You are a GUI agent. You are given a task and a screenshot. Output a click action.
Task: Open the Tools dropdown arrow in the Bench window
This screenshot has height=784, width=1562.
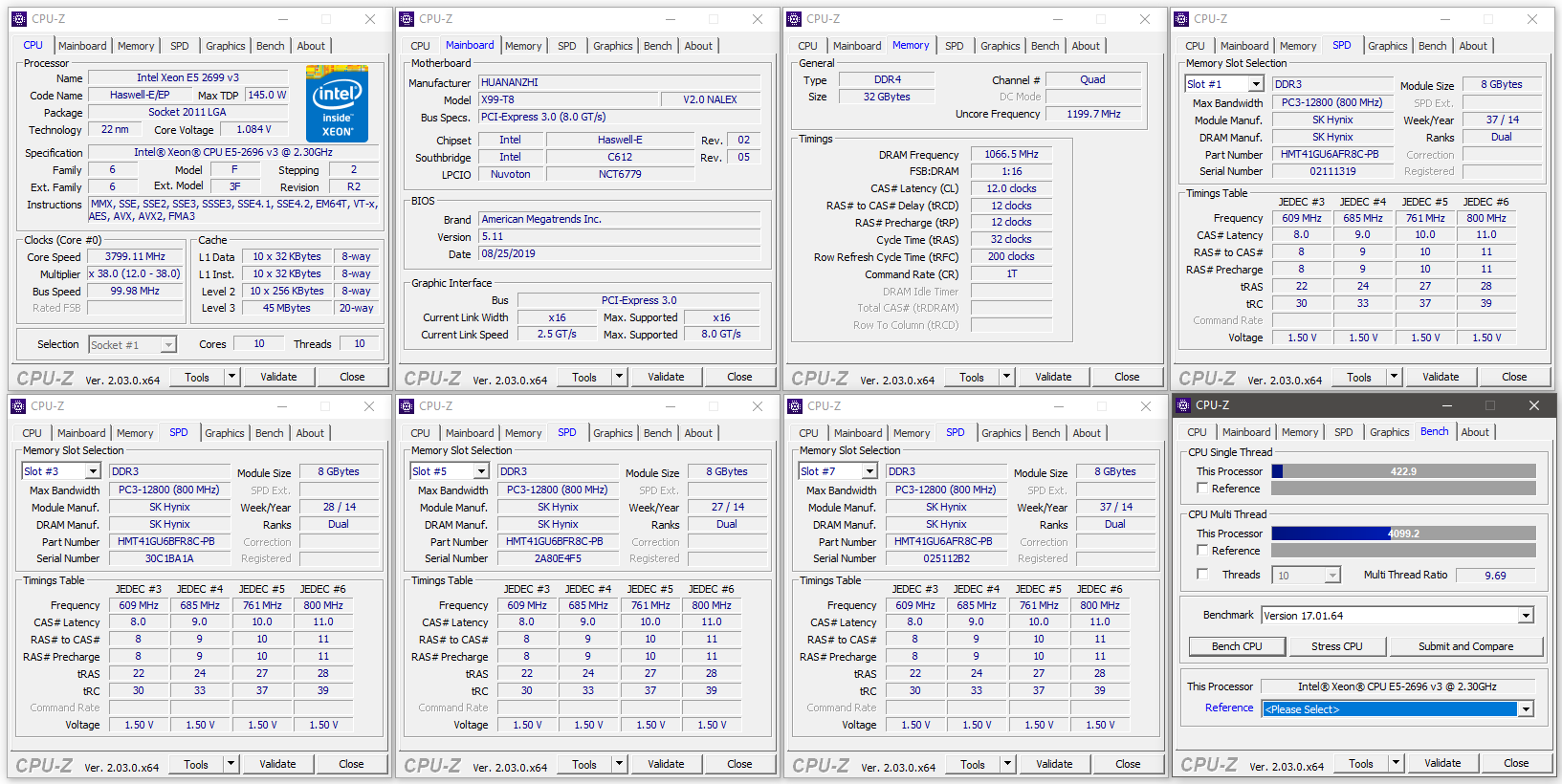point(1397,763)
